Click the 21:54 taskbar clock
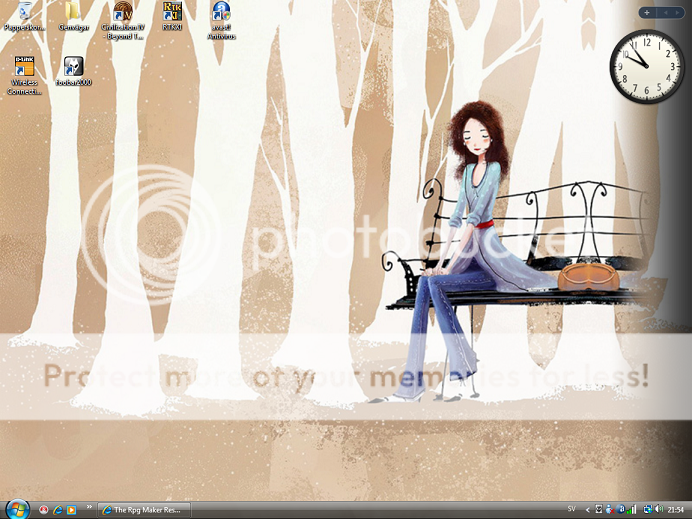Screen dimensions: 692x519 click(x=677, y=510)
